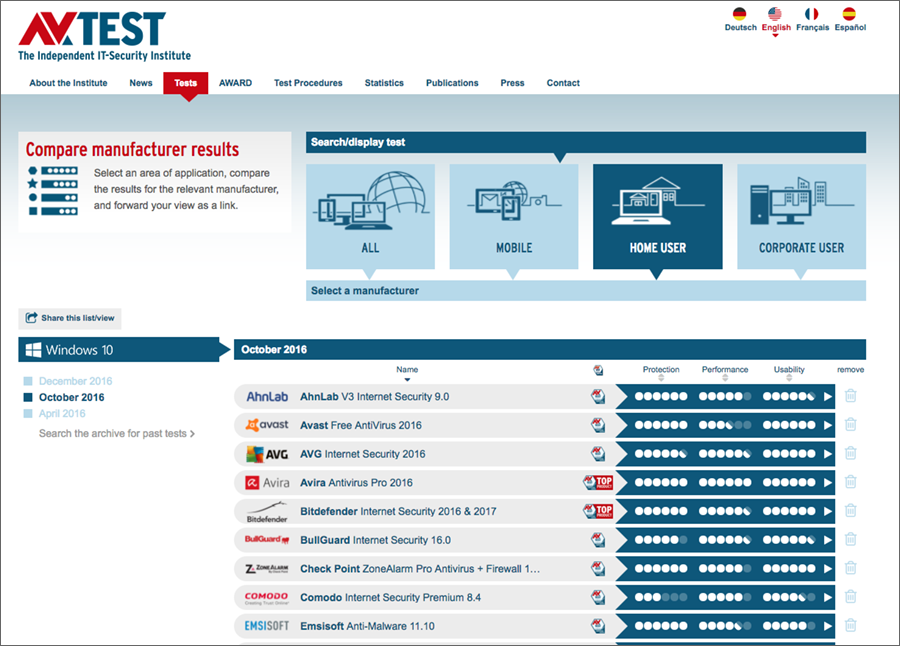
Task: Go to Test Procedures
Action: point(308,83)
